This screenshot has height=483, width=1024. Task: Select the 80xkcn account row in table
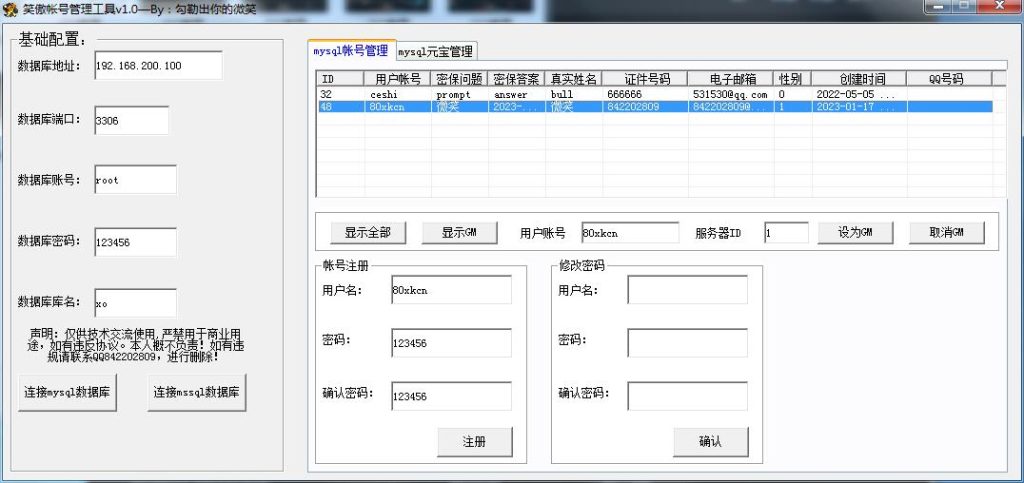(x=655, y=107)
